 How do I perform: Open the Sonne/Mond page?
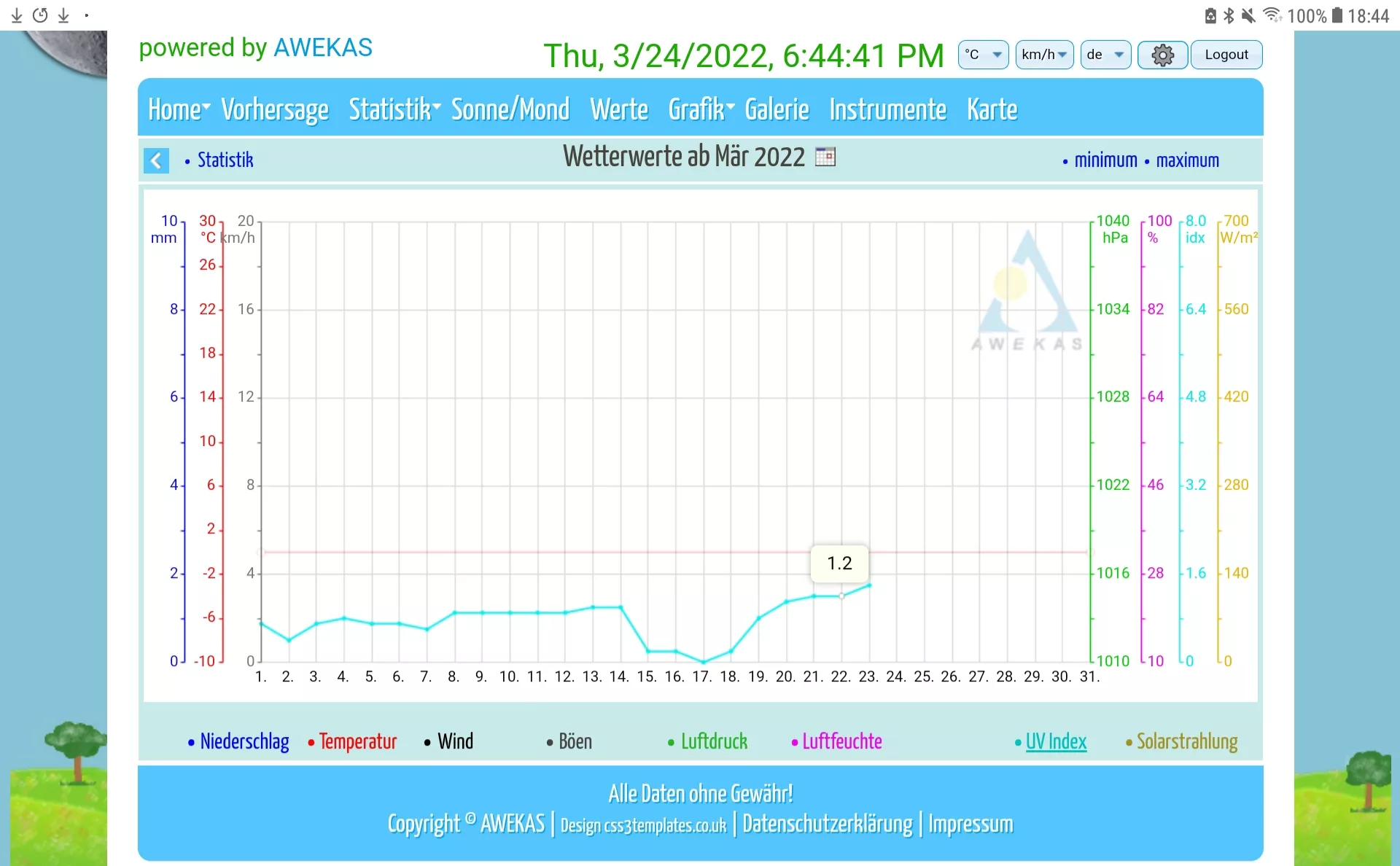(510, 109)
